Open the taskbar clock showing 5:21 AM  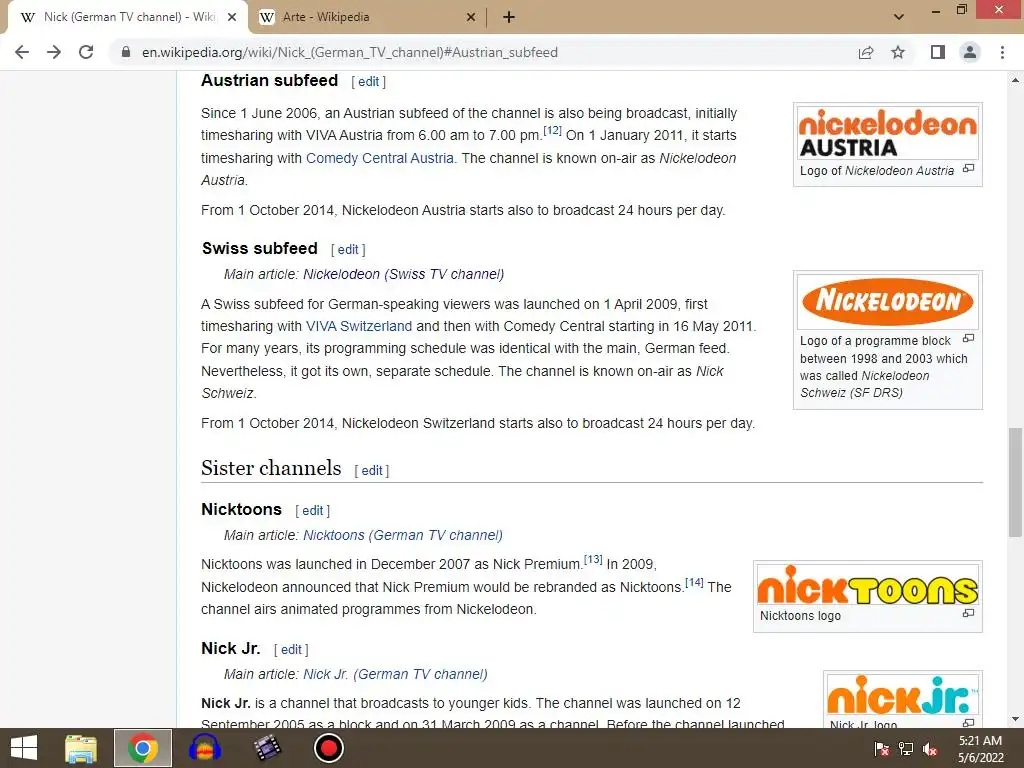980,749
